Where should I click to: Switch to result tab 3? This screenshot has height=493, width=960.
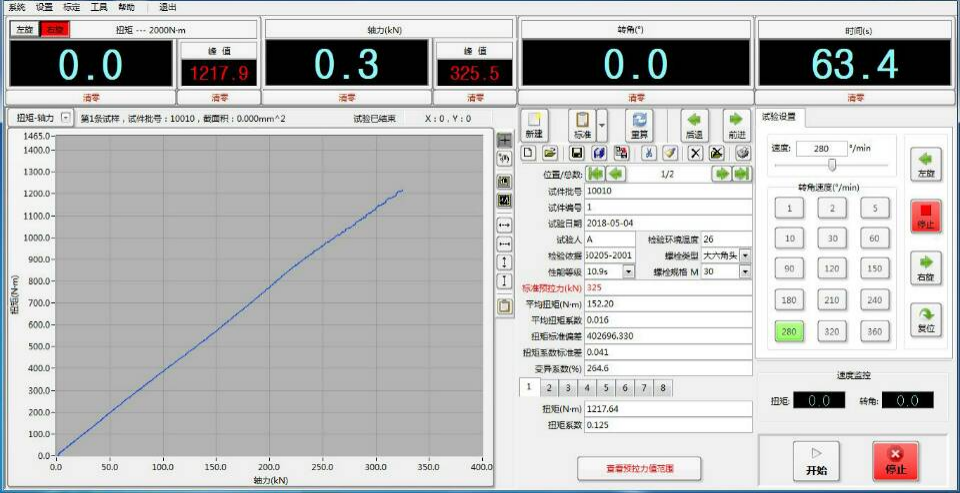(566, 387)
